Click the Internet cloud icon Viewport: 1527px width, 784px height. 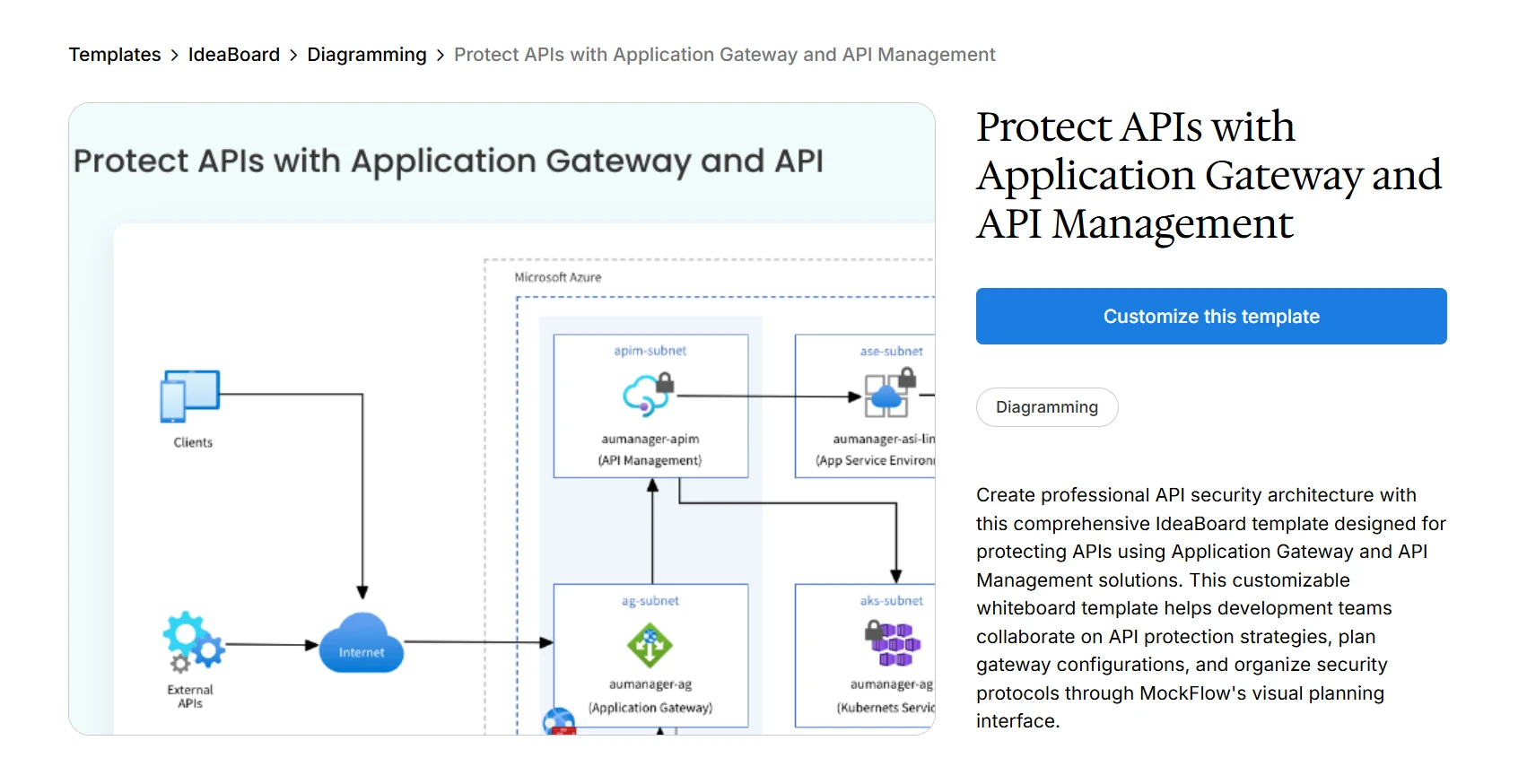[362, 643]
